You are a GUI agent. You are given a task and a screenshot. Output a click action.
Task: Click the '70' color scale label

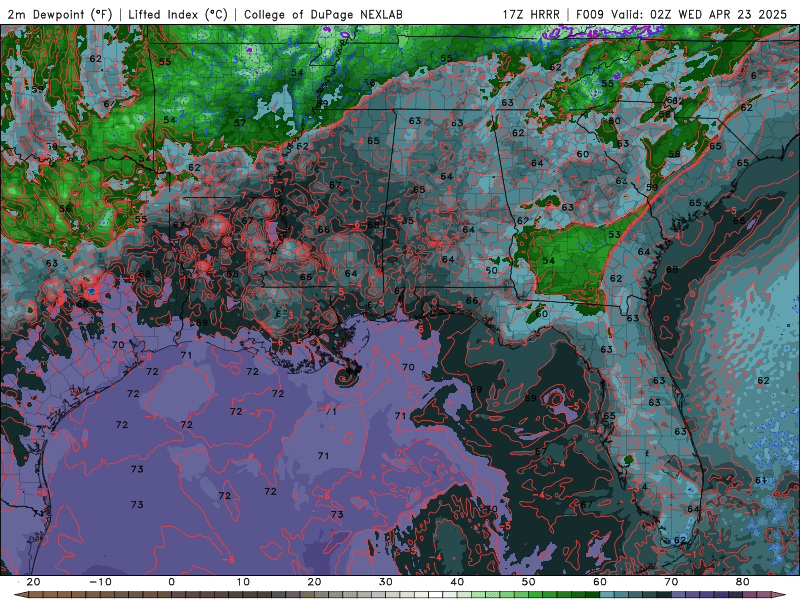point(671,582)
